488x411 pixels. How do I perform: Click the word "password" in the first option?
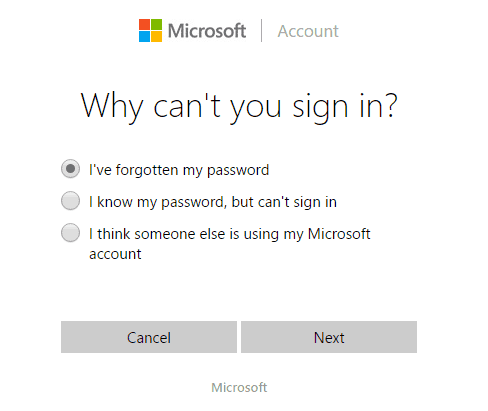pos(238,171)
